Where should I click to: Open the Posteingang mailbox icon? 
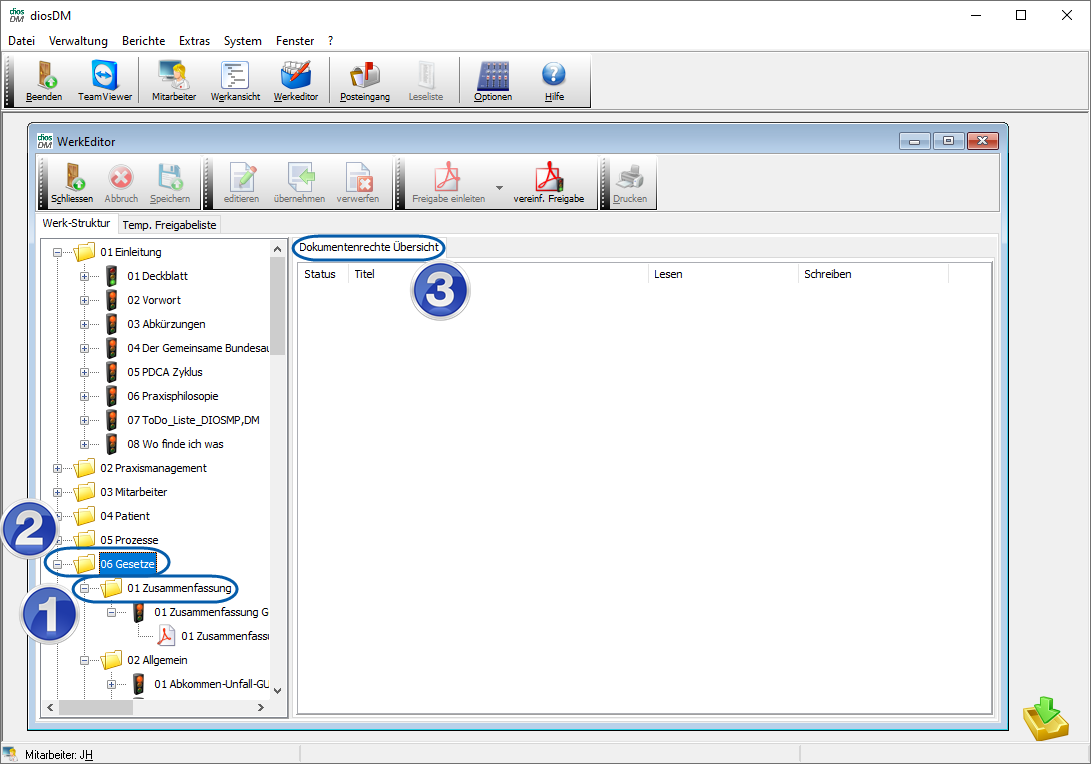(x=364, y=80)
